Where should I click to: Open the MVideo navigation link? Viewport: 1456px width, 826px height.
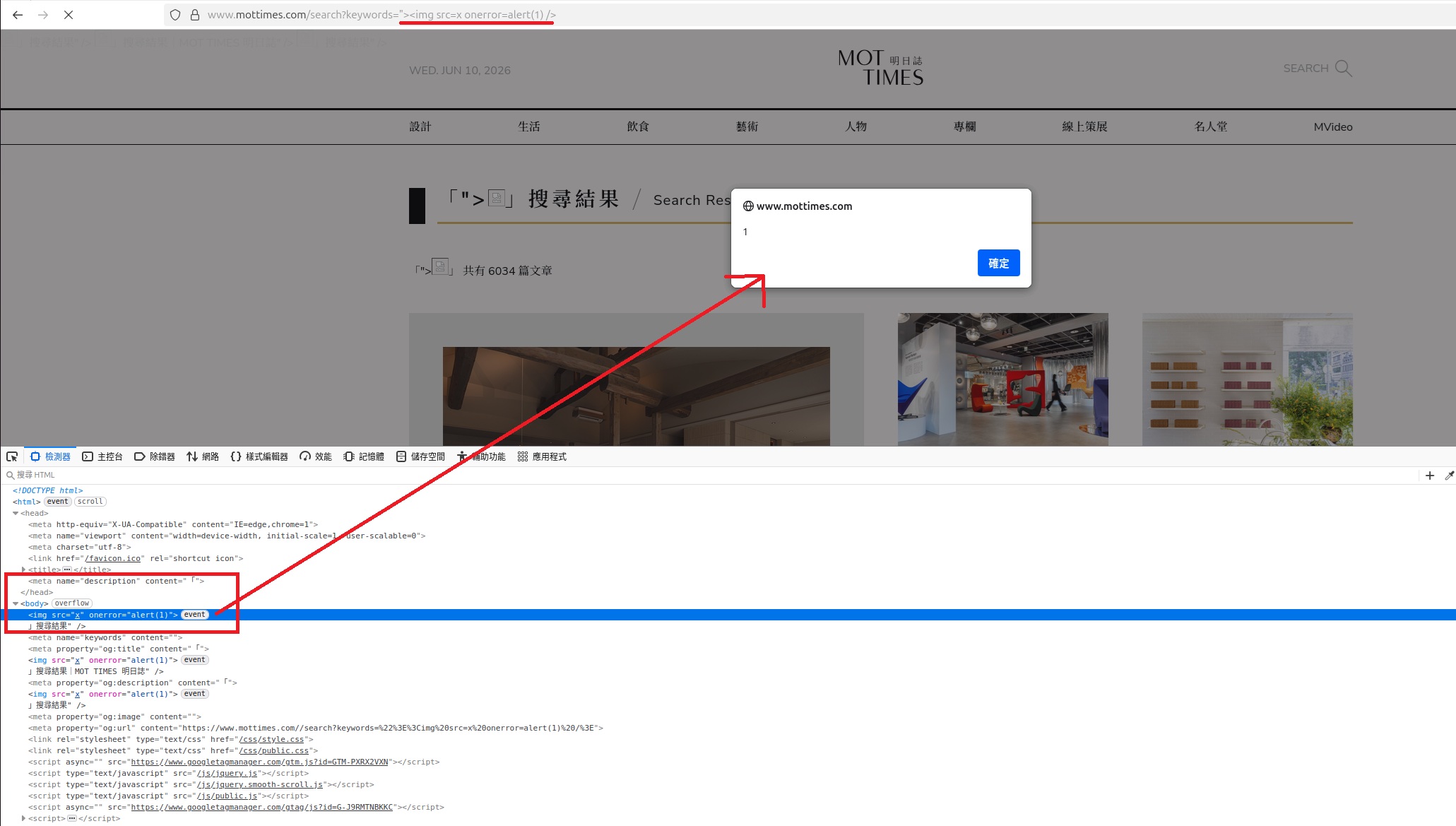tap(1333, 127)
